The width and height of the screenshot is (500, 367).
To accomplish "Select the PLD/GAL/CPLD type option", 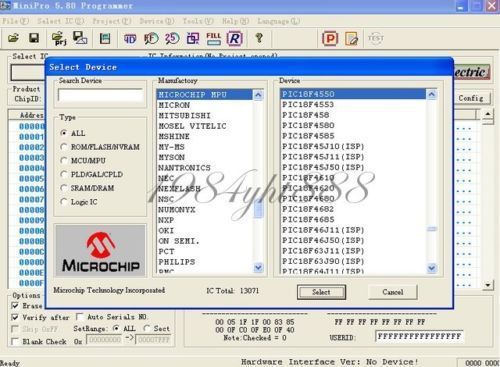I will click(x=64, y=174).
